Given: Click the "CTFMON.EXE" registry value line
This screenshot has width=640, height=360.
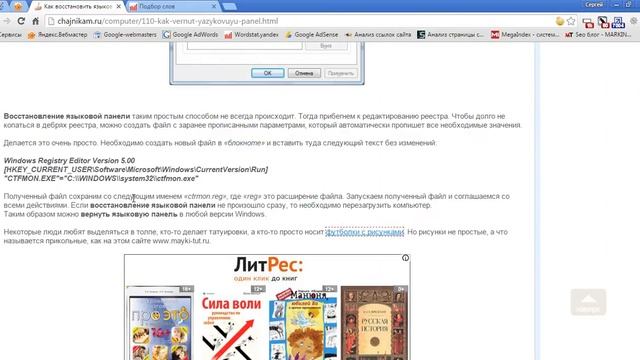Looking at the screenshot, I should pyautogui.click(x=101, y=178).
